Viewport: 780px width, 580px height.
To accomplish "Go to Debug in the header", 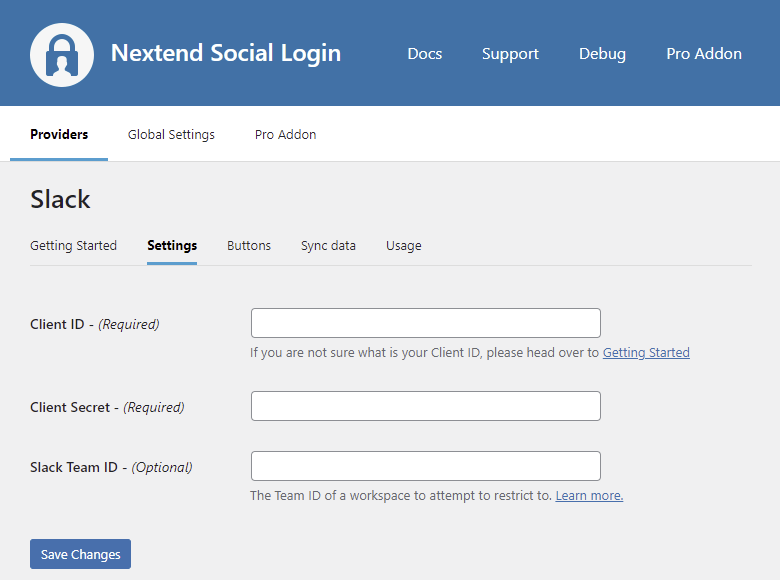I will tap(602, 54).
